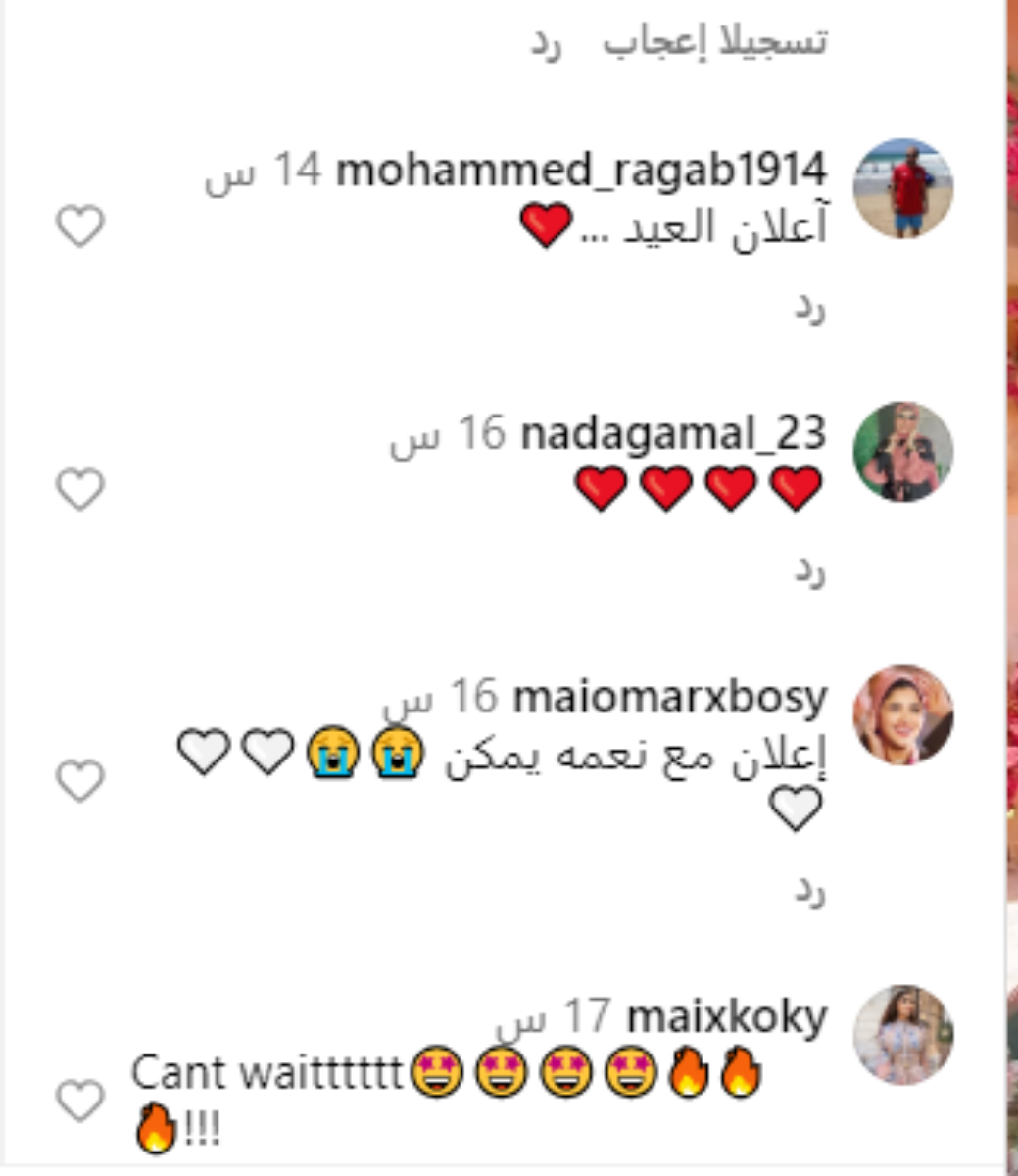Image resolution: width=1018 pixels, height=1176 pixels.
Task: View likes count at top
Action: pos(715,40)
